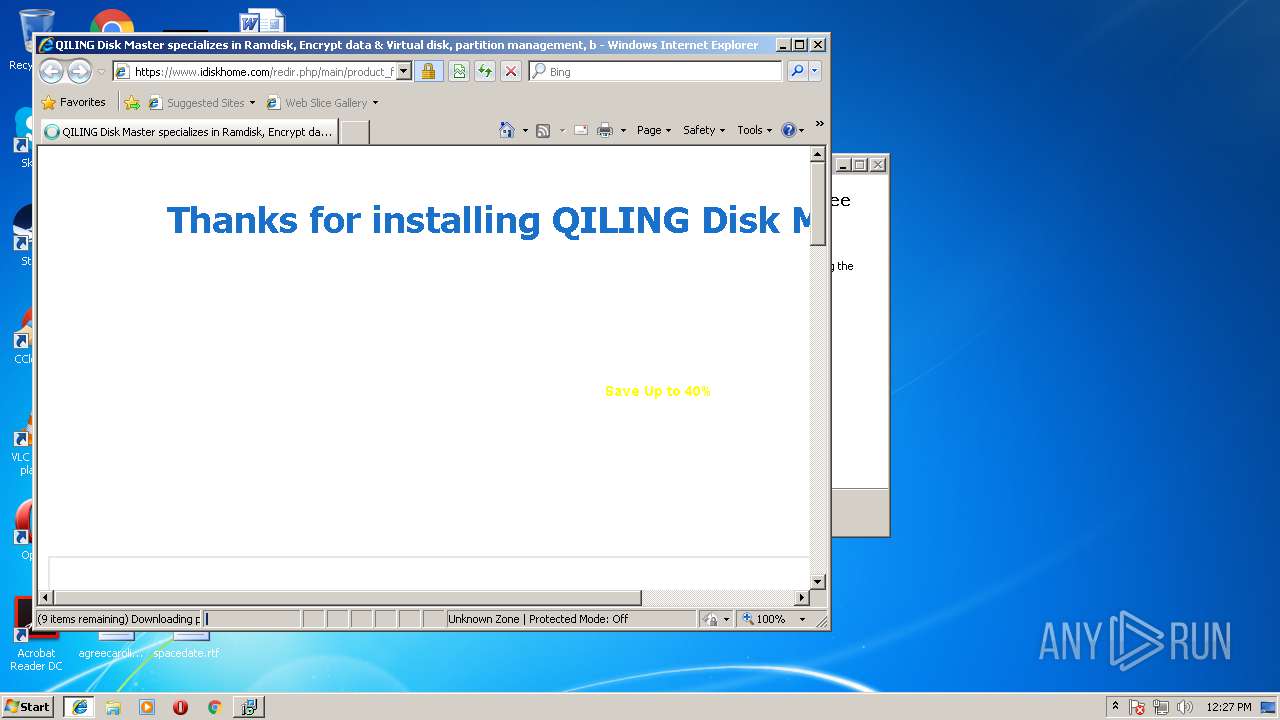Image resolution: width=1280 pixels, height=720 pixels.
Task: Minimize the background installer window
Action: tap(843, 165)
